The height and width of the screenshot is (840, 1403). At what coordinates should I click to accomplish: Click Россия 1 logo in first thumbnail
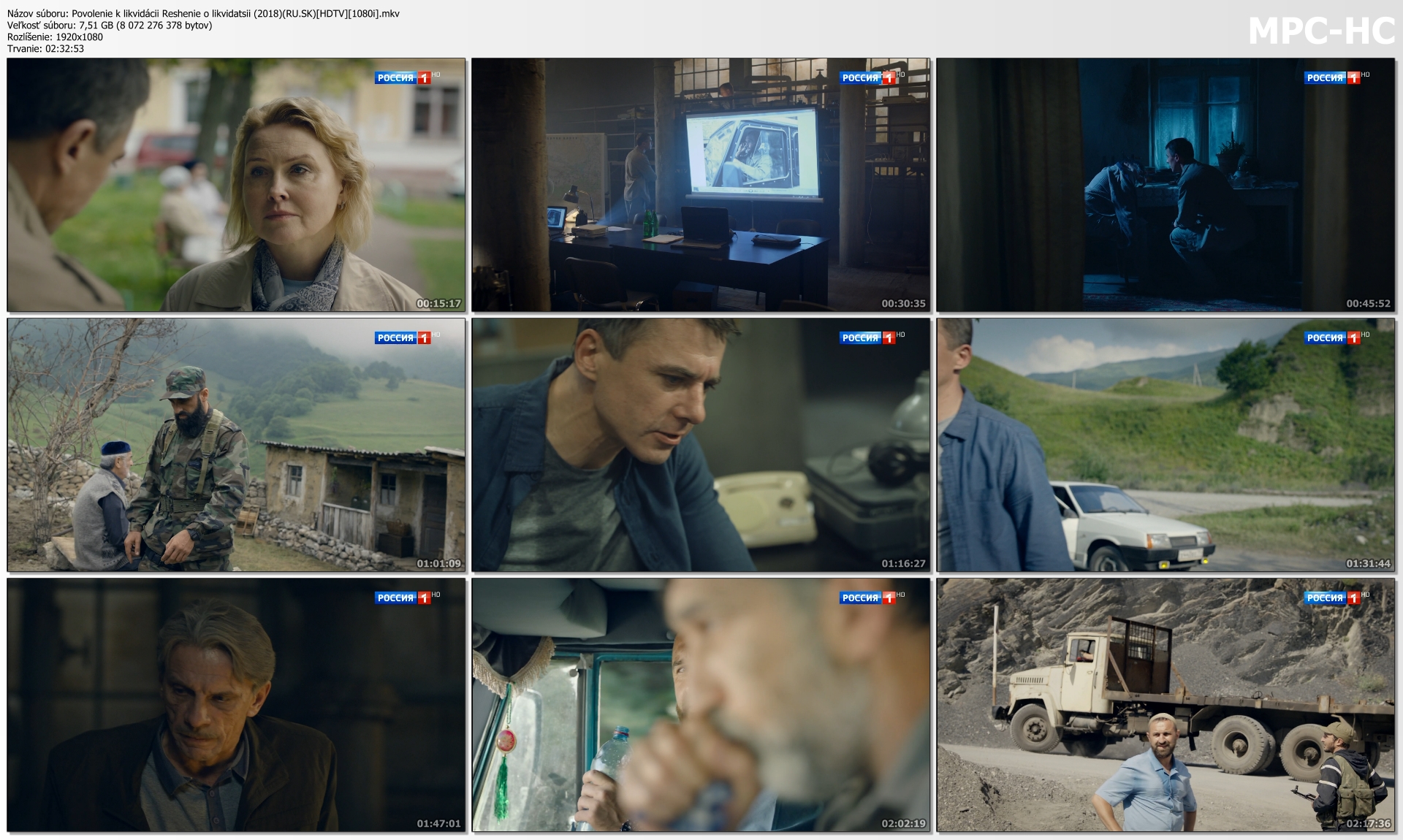(403, 77)
